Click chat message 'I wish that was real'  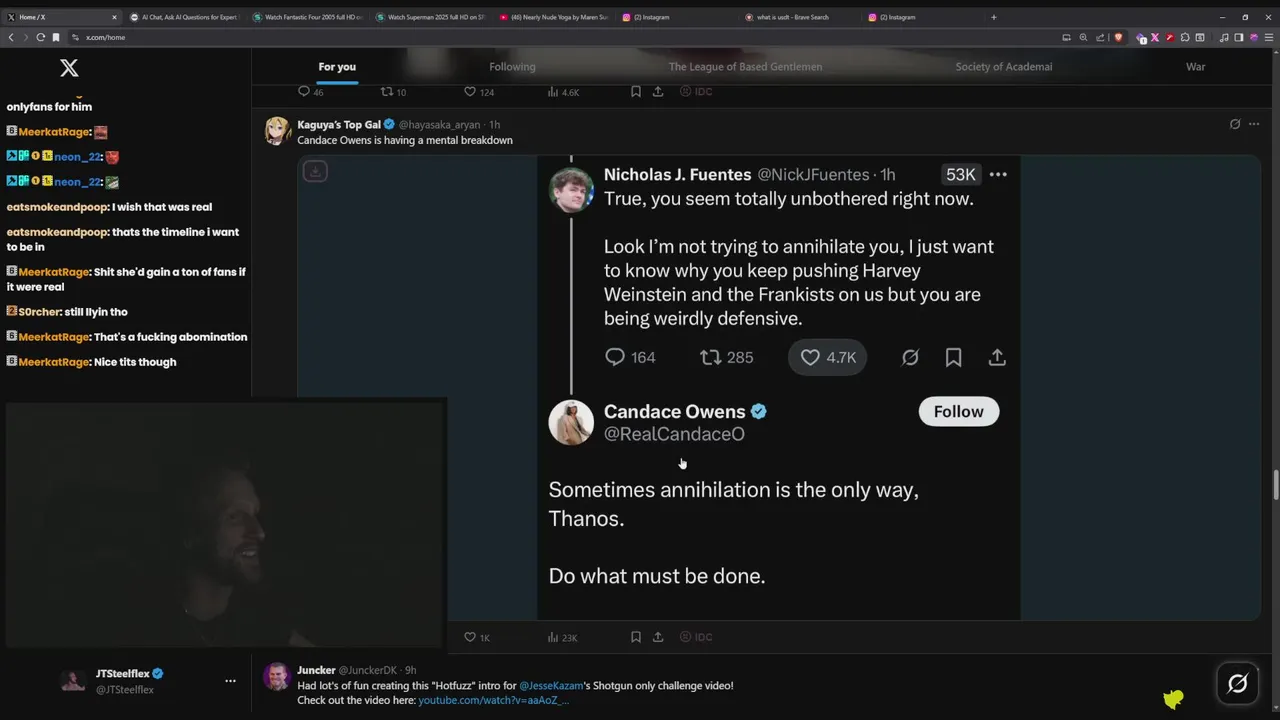[x=162, y=207]
